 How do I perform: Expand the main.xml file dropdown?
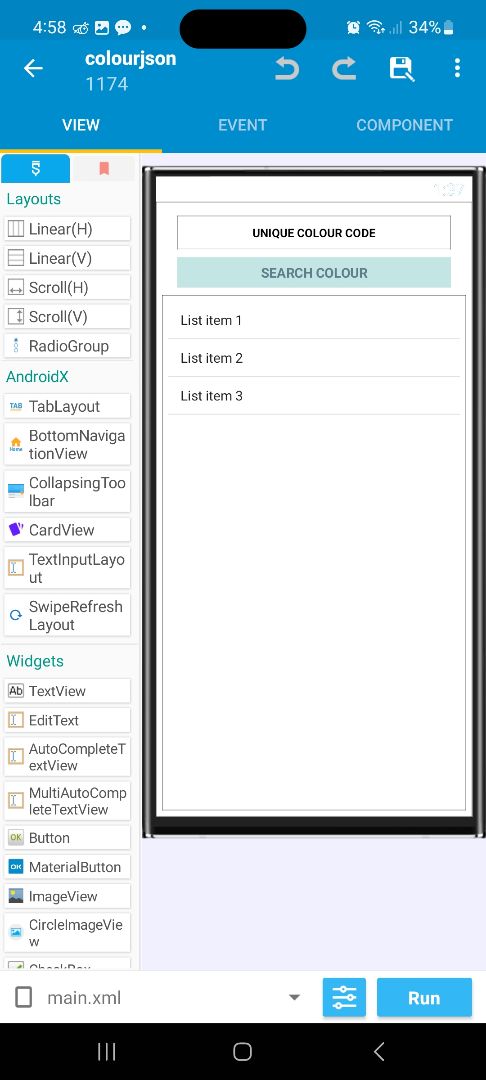tap(294, 997)
